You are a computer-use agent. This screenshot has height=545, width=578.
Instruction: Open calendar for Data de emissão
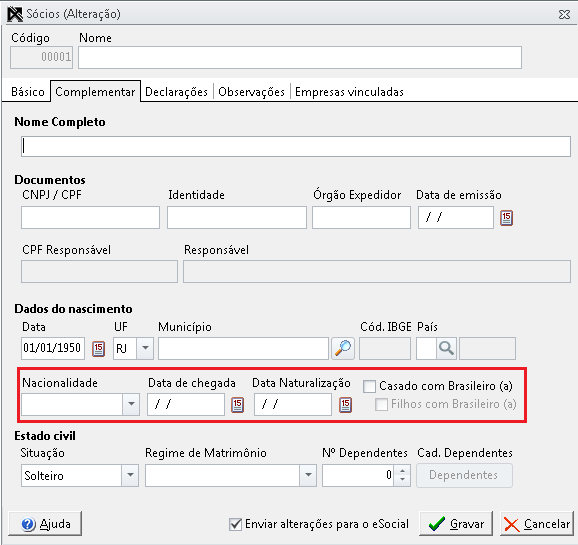tap(506, 218)
